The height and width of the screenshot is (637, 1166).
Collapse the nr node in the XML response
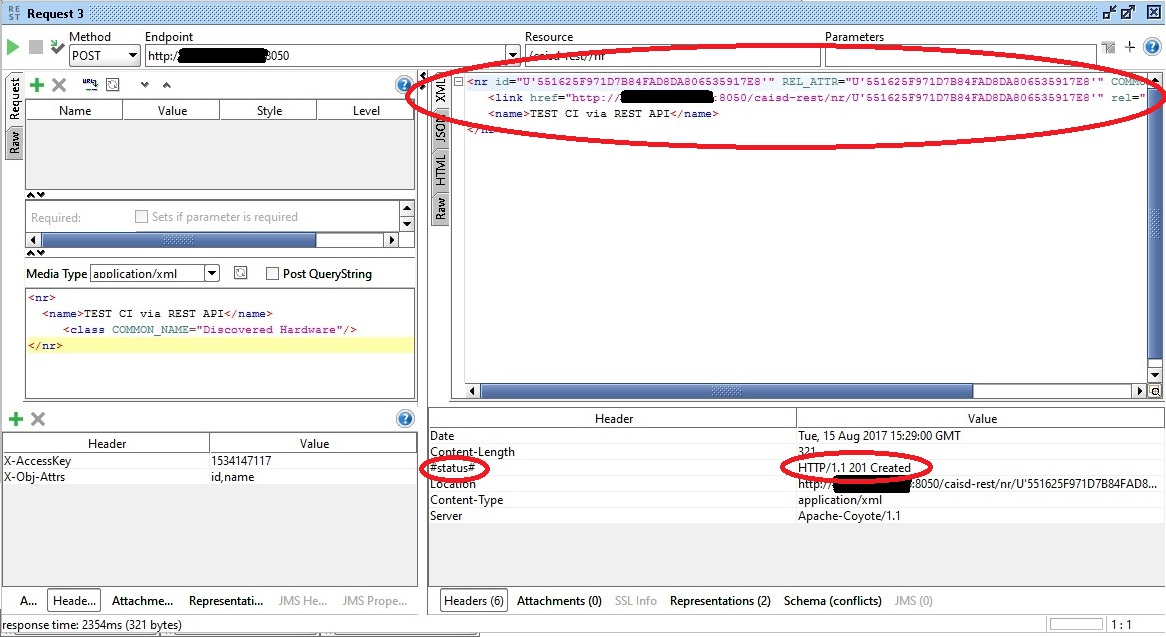pyautogui.click(x=459, y=82)
